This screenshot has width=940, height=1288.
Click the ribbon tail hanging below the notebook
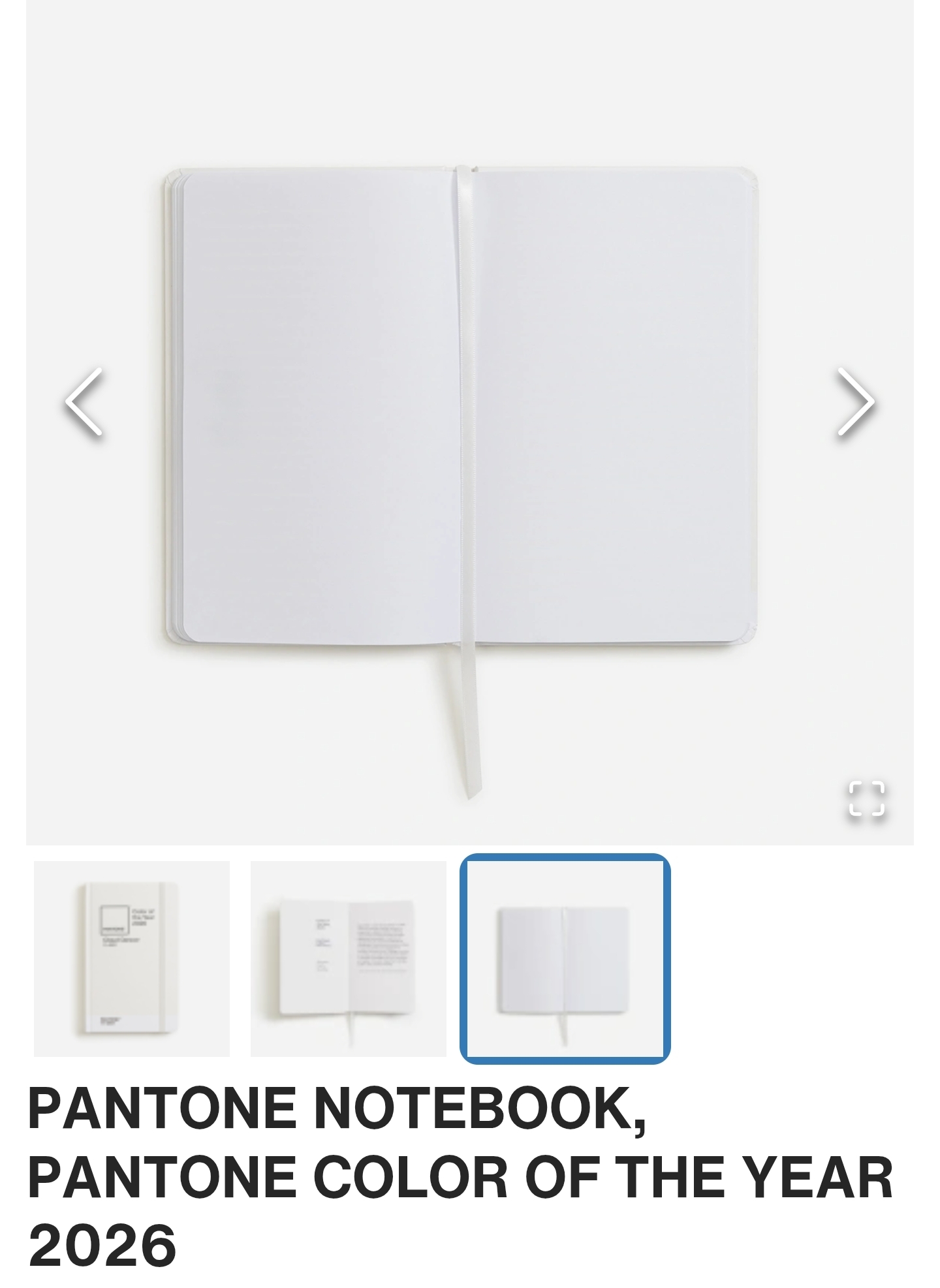pos(470,721)
